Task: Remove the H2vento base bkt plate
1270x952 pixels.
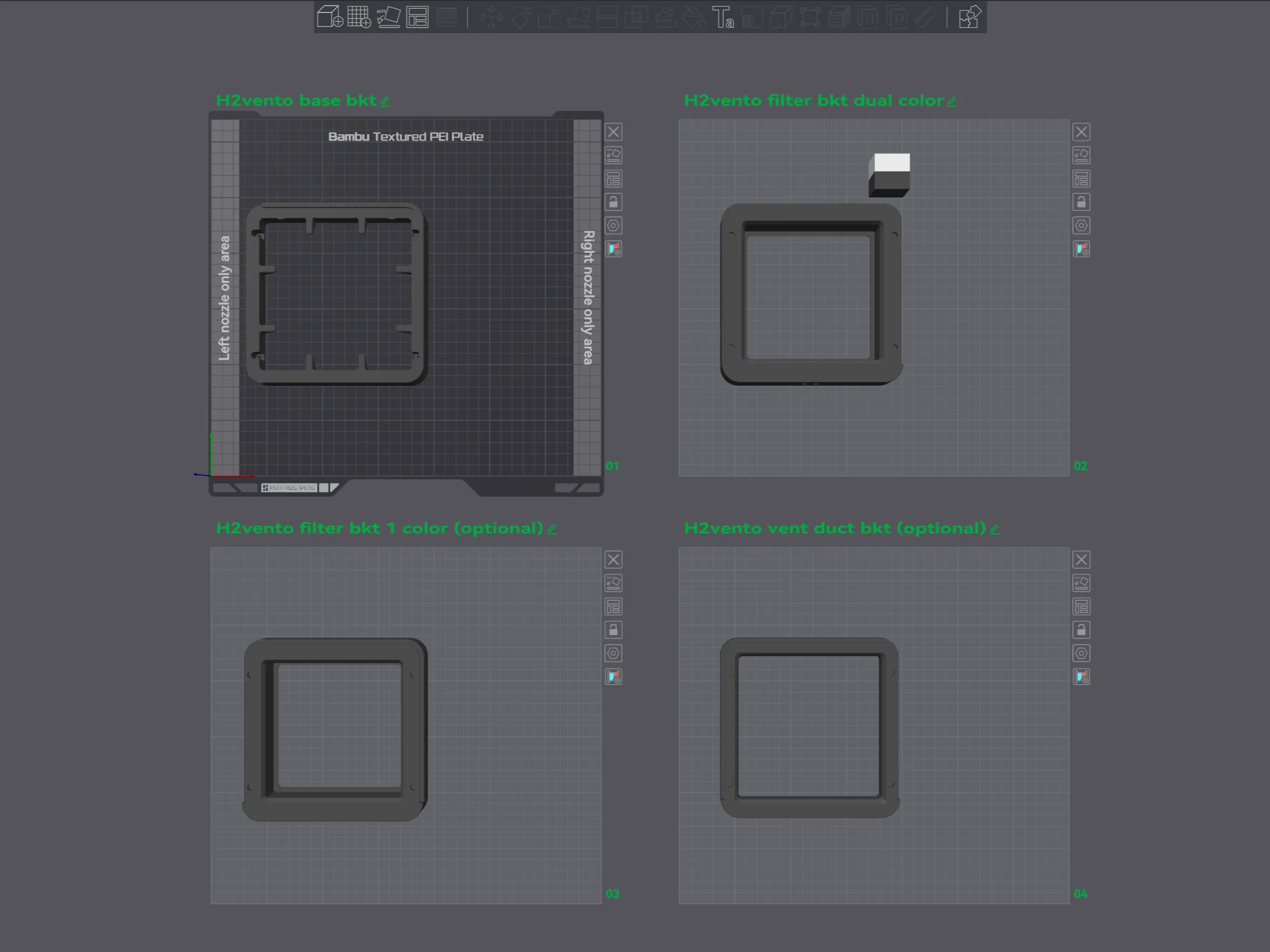Action: point(613,132)
